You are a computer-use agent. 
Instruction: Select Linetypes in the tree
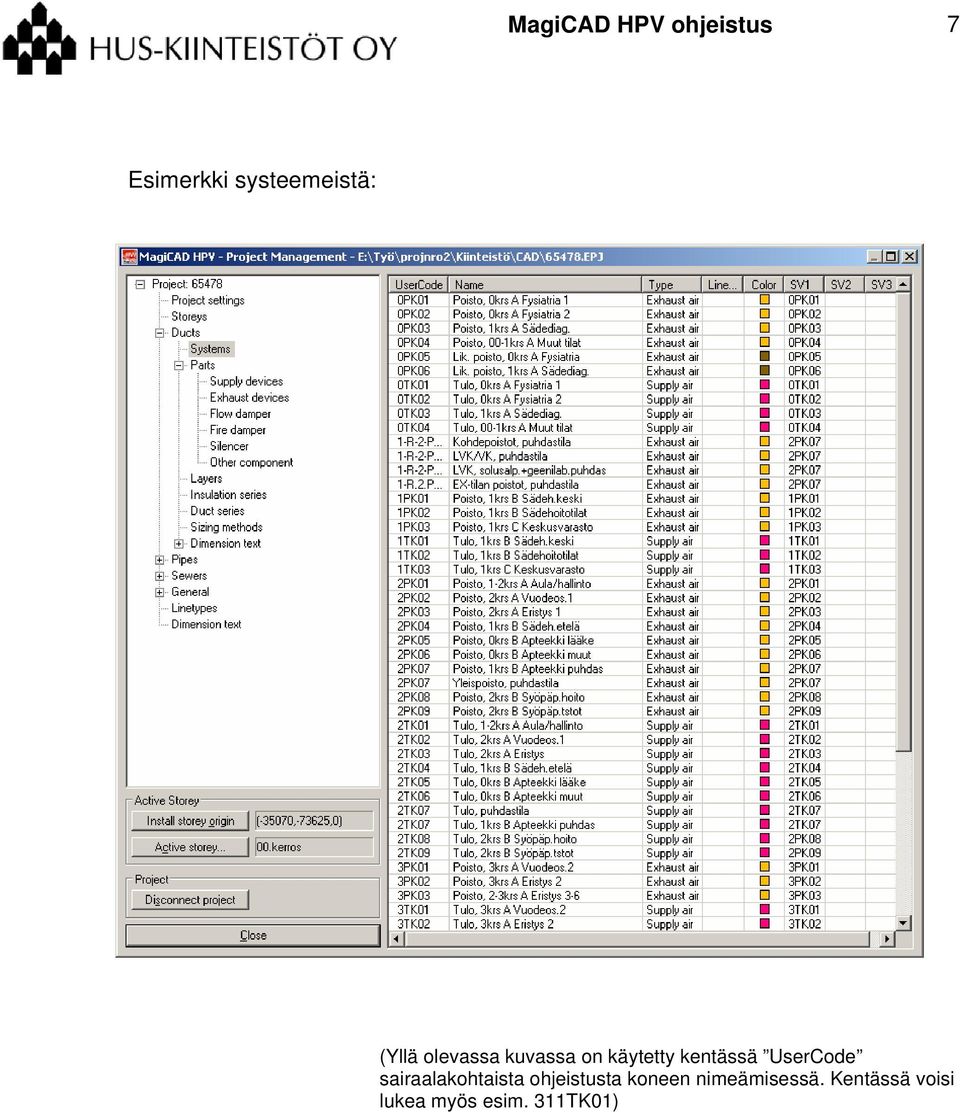[x=194, y=608]
